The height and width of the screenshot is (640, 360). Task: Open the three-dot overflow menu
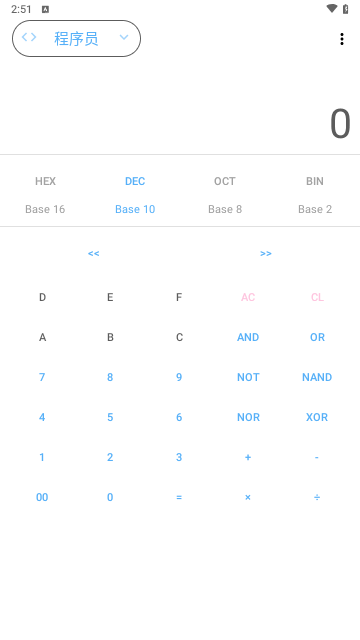pos(342,39)
